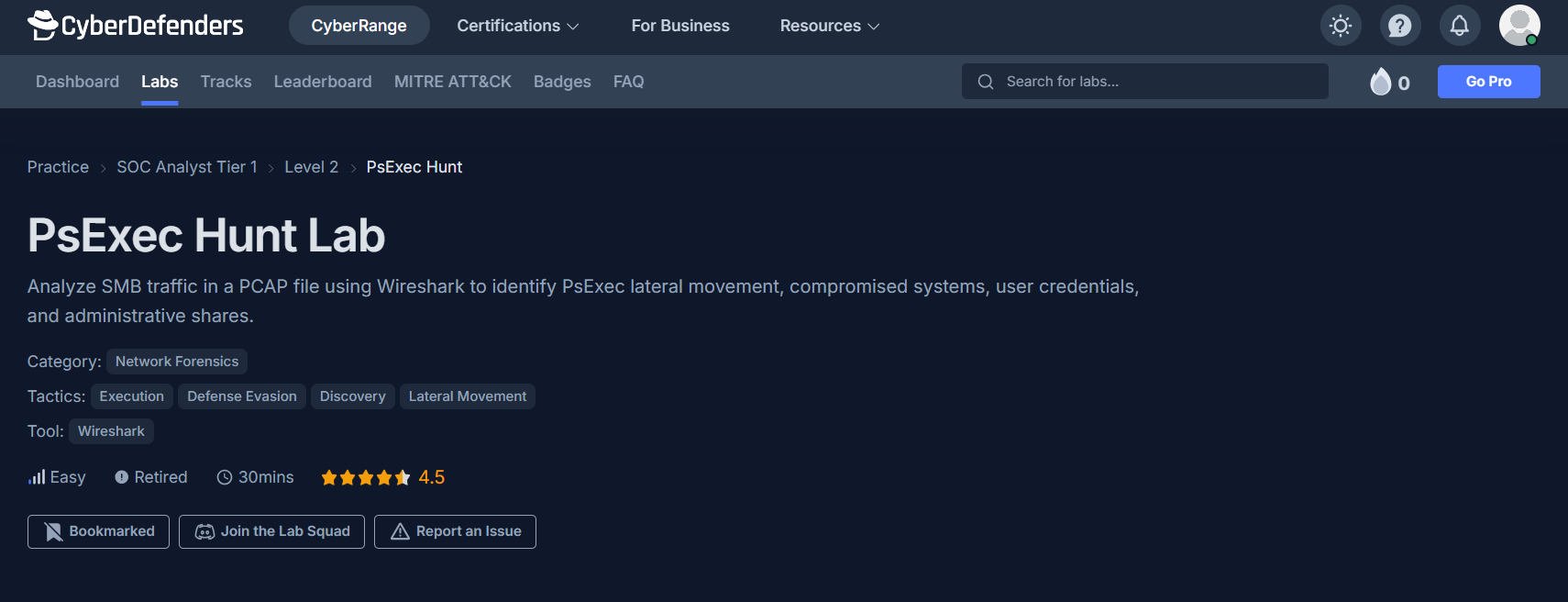
Task: Click the Execution tactic tag
Action: [x=132, y=396]
